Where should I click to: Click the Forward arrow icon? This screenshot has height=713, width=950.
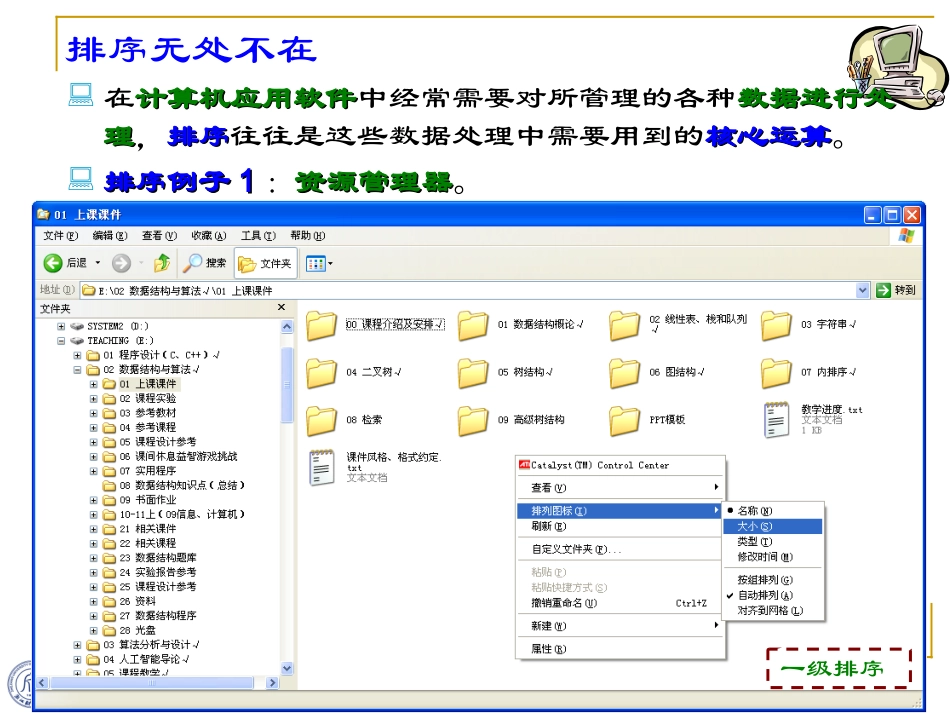tap(121, 263)
